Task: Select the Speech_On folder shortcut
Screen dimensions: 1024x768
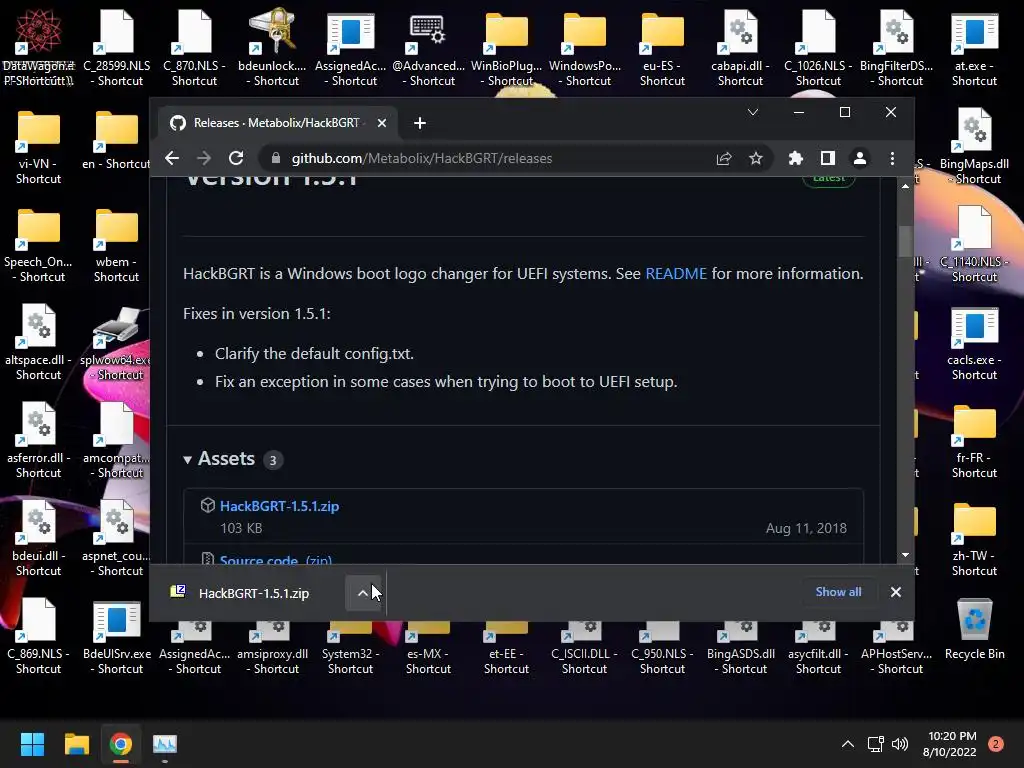Action: click(x=39, y=244)
